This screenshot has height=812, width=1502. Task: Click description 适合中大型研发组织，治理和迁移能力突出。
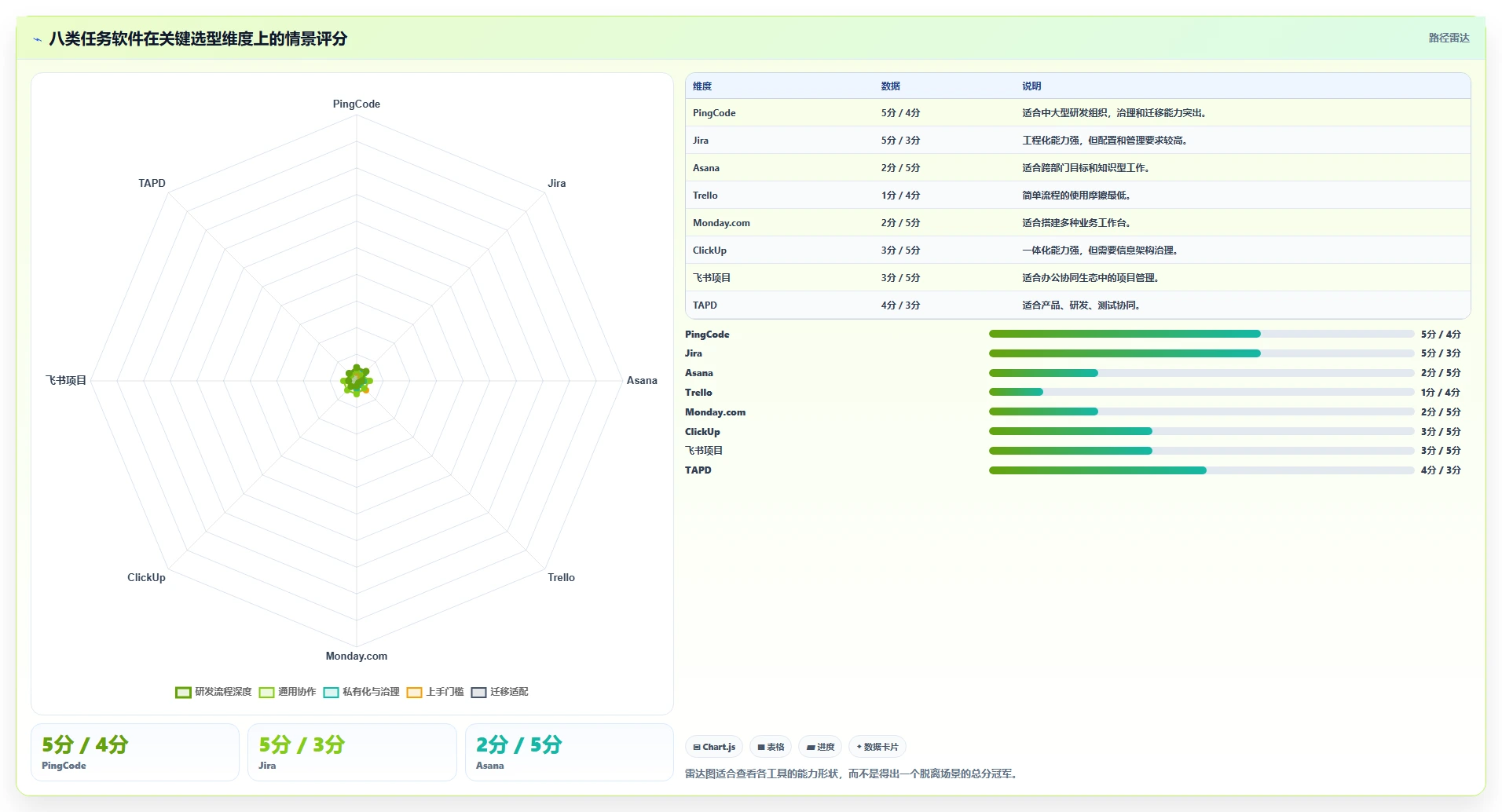click(1114, 113)
